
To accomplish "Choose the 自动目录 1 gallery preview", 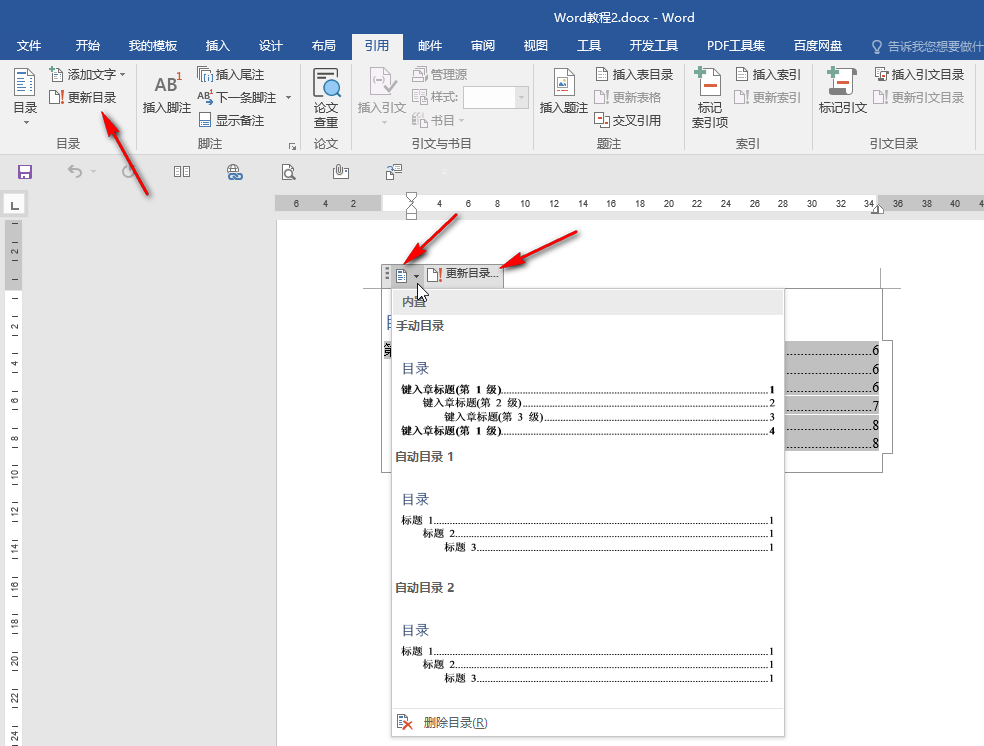I will coord(587,513).
